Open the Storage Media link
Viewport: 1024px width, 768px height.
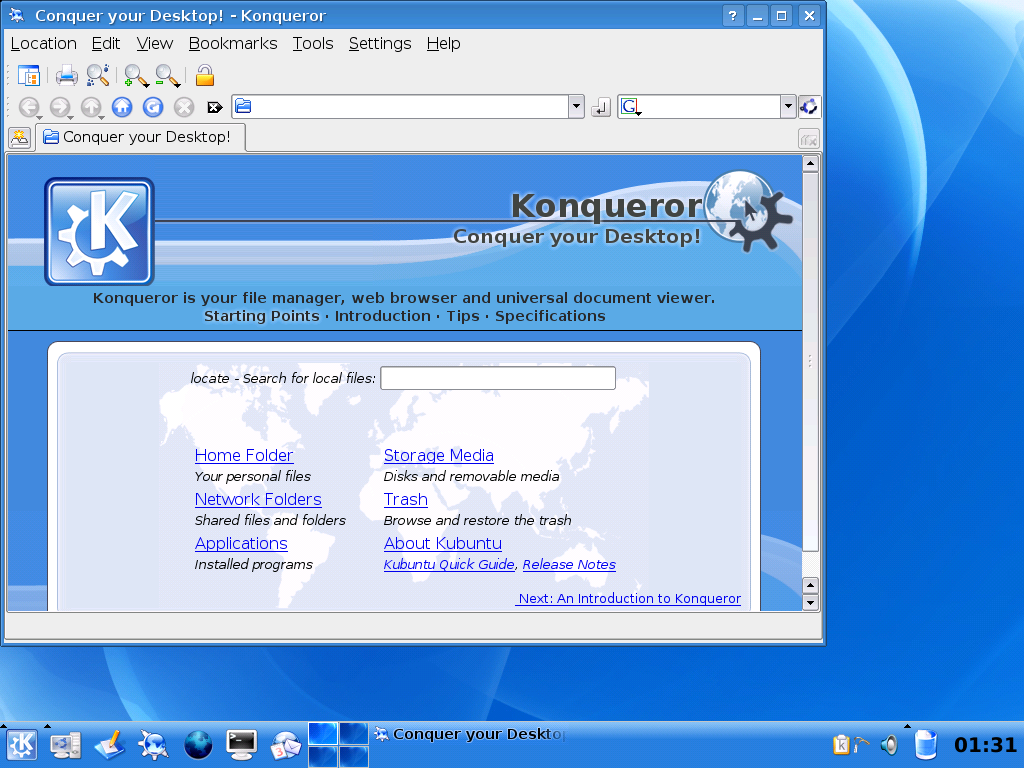tap(439, 455)
